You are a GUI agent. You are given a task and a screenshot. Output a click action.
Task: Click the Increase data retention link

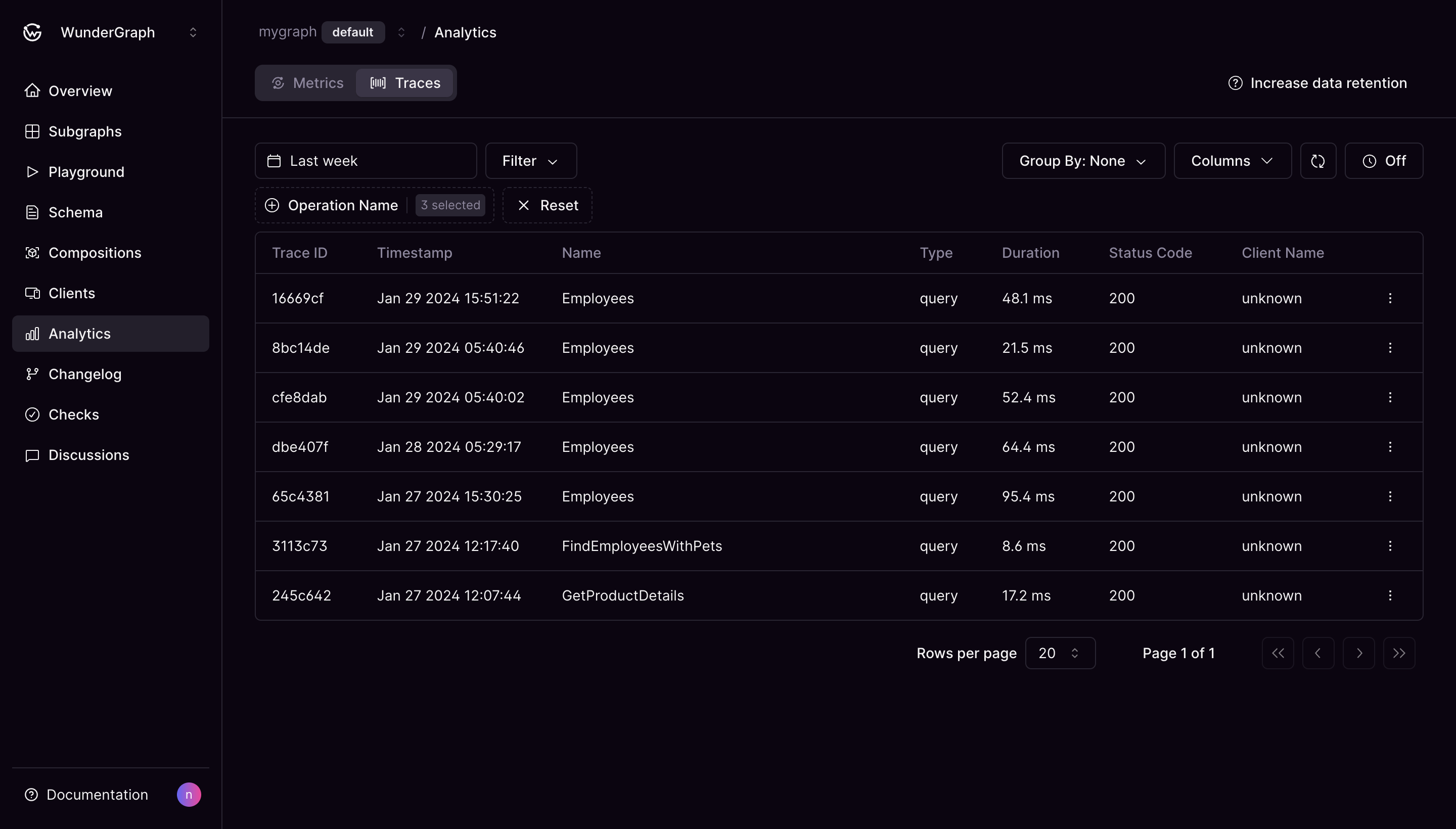pos(1317,83)
